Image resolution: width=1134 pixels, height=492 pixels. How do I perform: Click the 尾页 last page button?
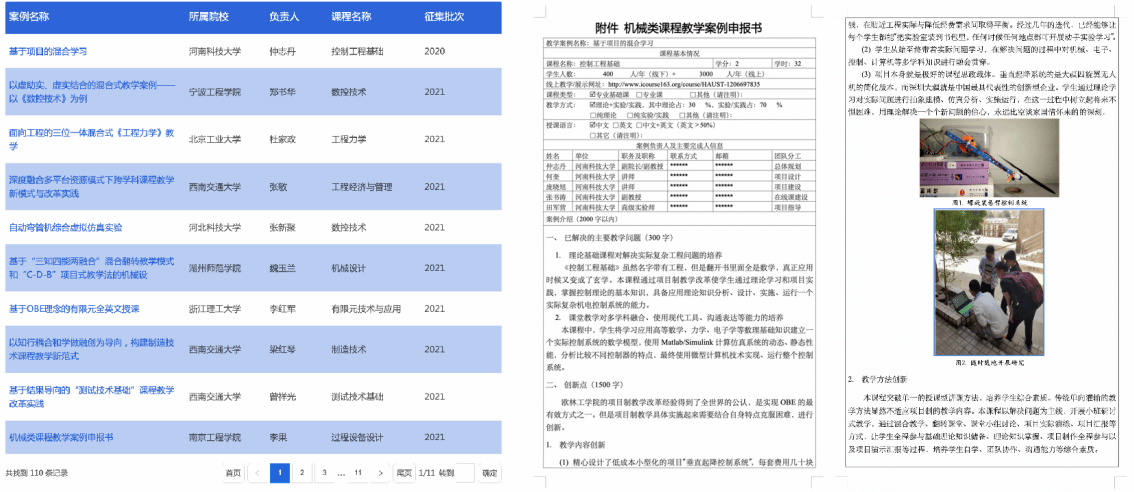[404, 473]
